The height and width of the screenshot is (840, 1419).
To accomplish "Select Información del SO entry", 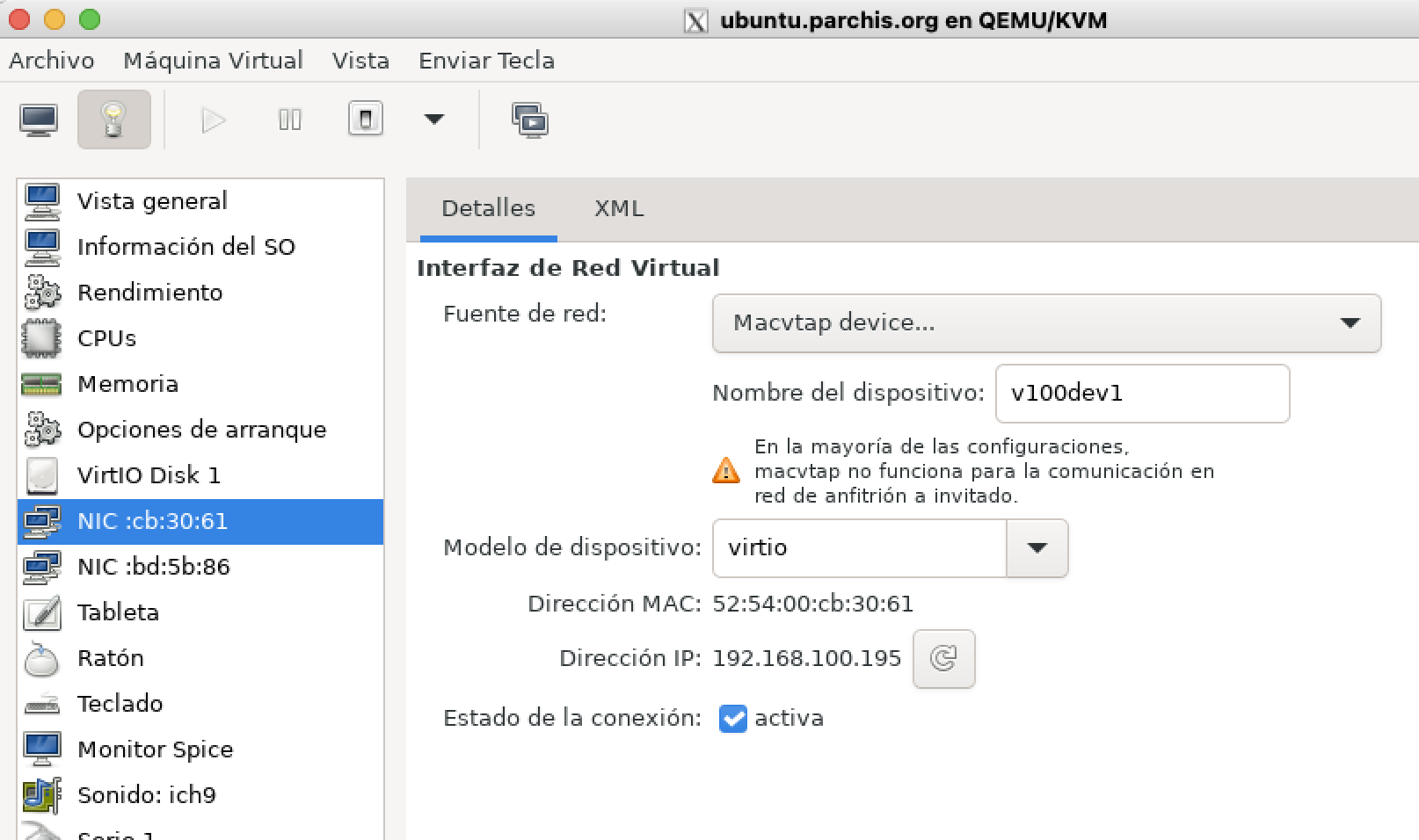I will [200, 247].
